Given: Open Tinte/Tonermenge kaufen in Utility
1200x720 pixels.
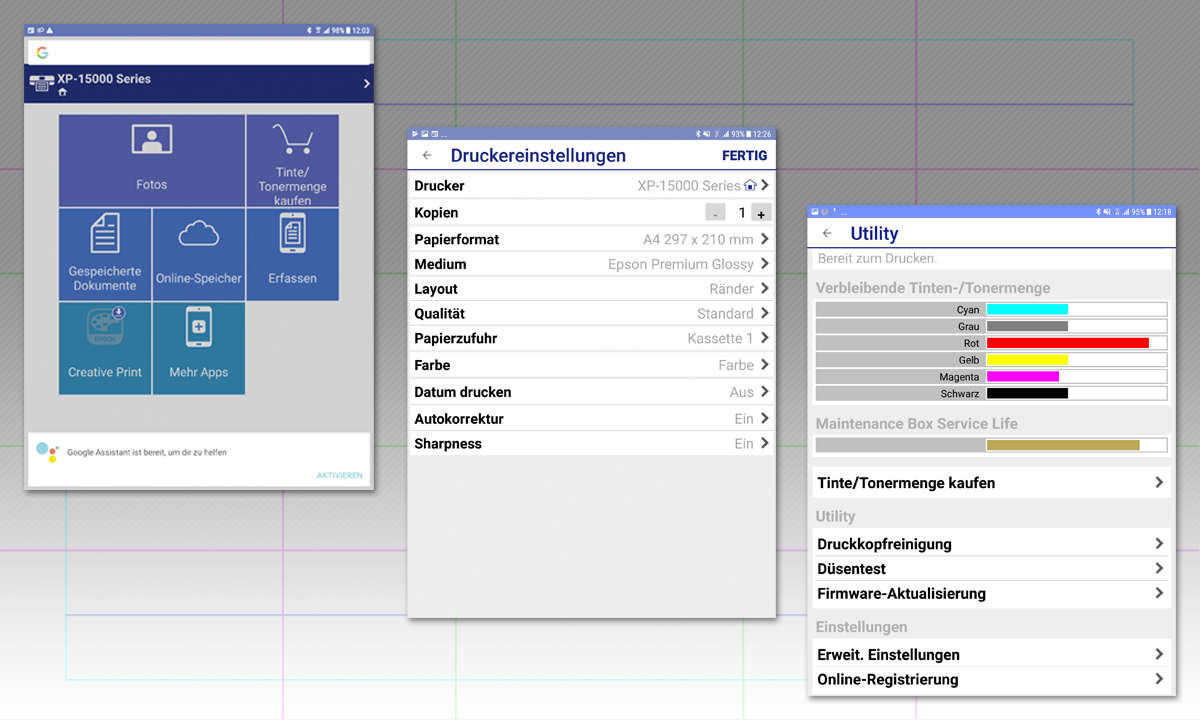Looking at the screenshot, I should (991, 482).
